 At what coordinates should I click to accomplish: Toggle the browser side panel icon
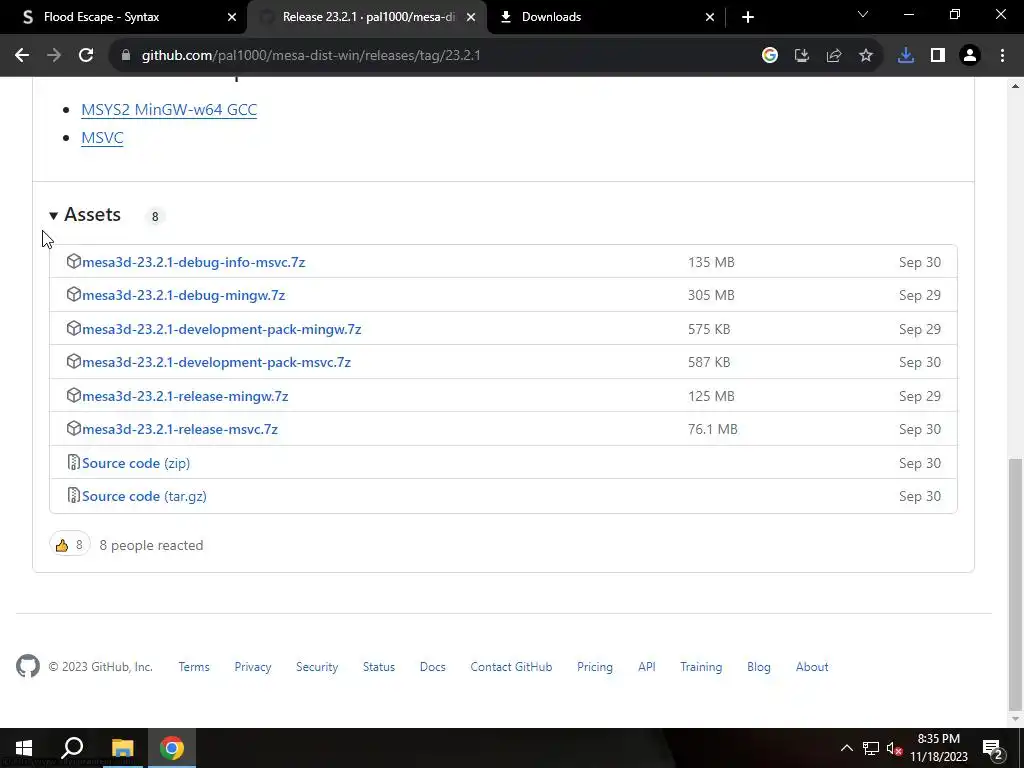938,56
